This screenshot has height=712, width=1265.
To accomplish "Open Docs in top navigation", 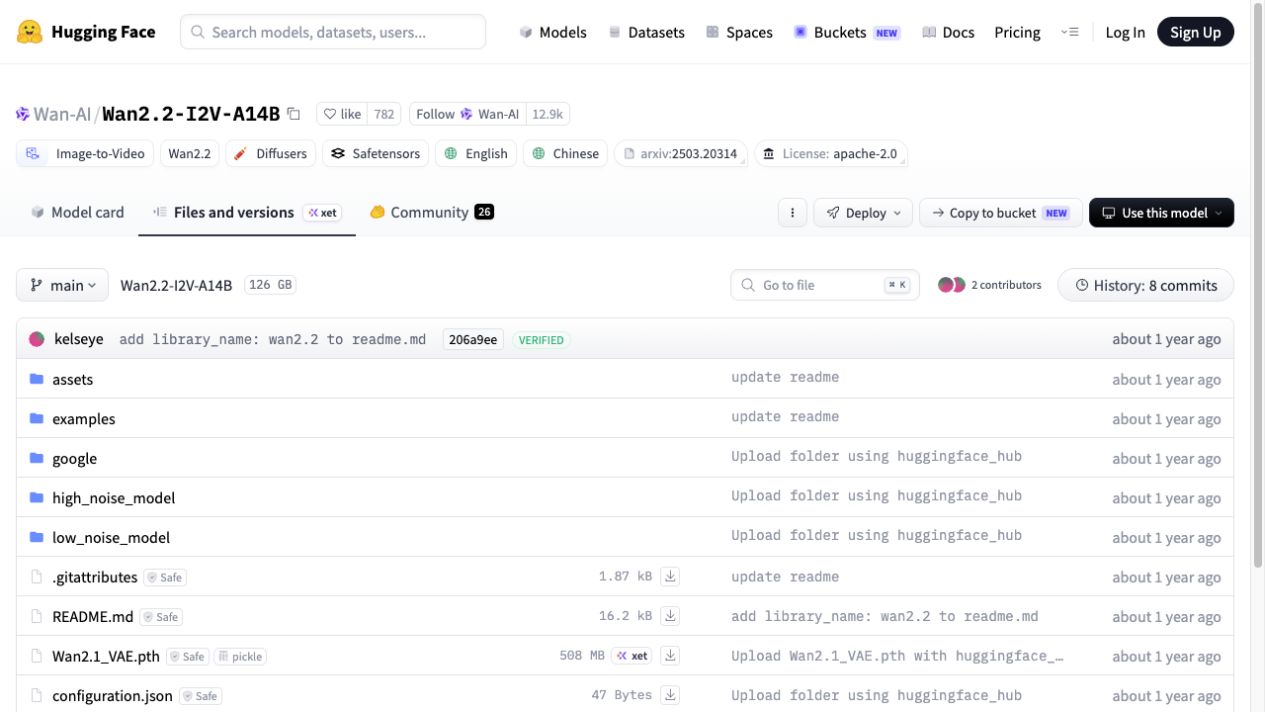I will (x=948, y=32).
